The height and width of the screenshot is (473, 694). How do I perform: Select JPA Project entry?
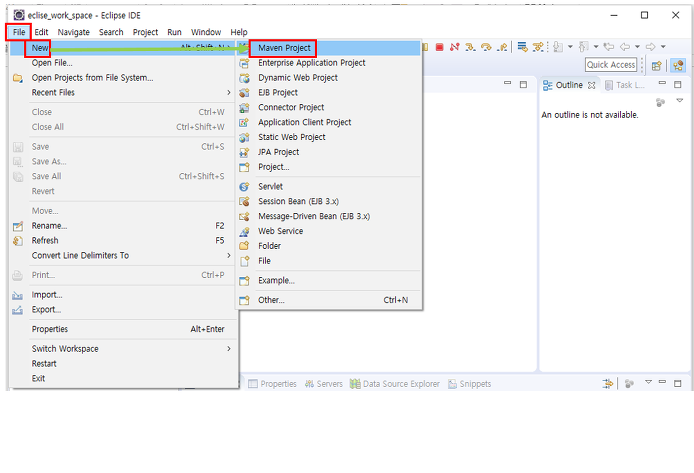(328, 152)
